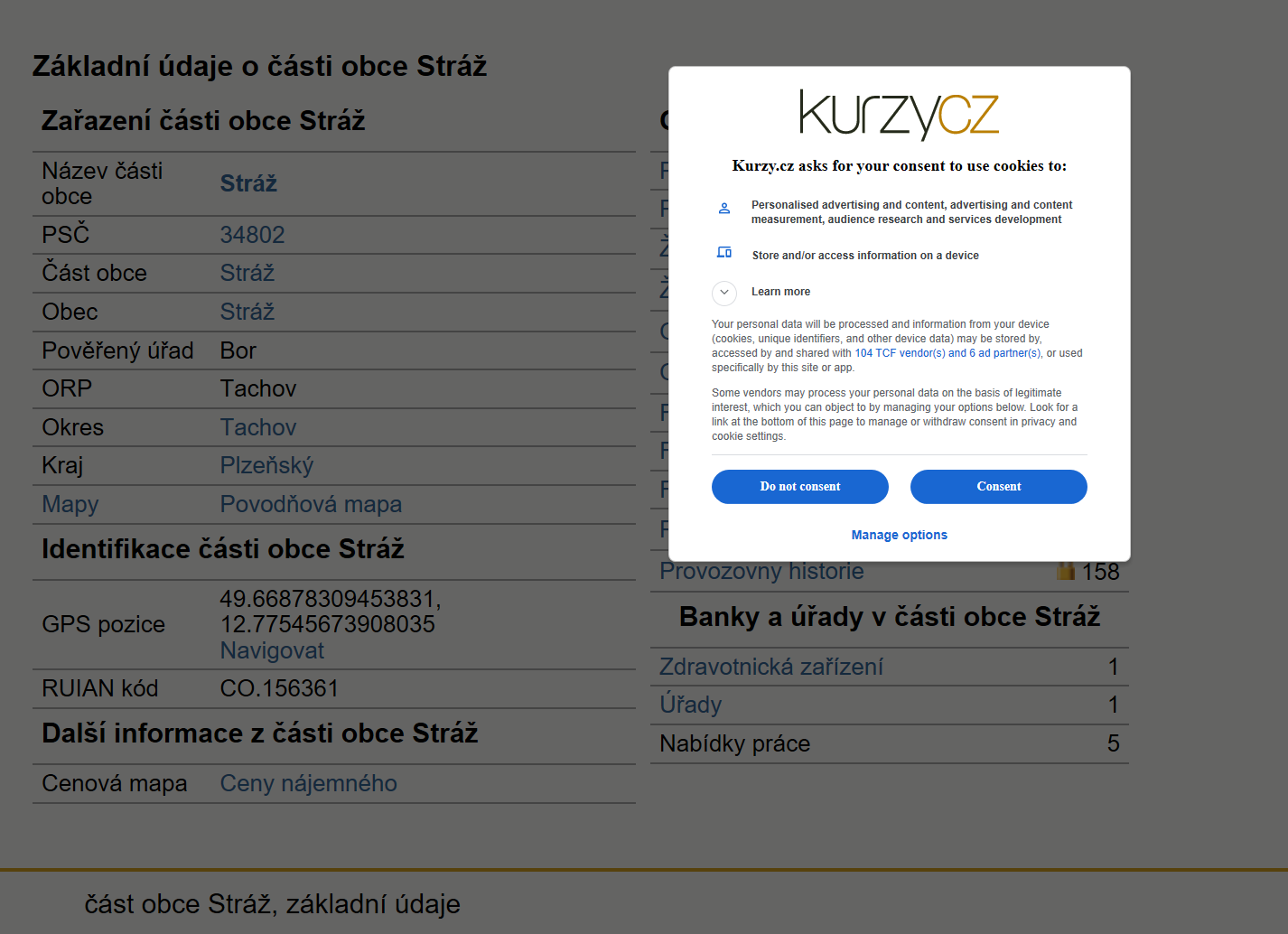Viewport: 1288px width, 934px height.
Task: Expand the Learn more chevron
Action: (x=724, y=293)
